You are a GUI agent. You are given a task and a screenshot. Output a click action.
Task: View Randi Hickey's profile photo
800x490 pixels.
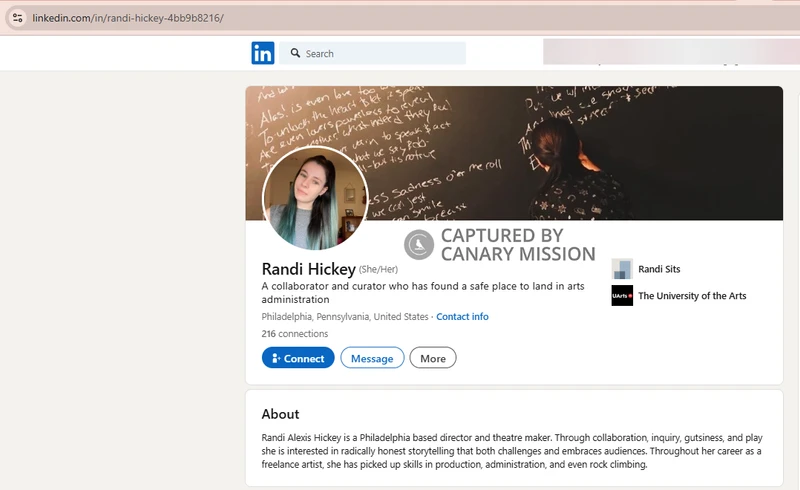click(x=315, y=198)
